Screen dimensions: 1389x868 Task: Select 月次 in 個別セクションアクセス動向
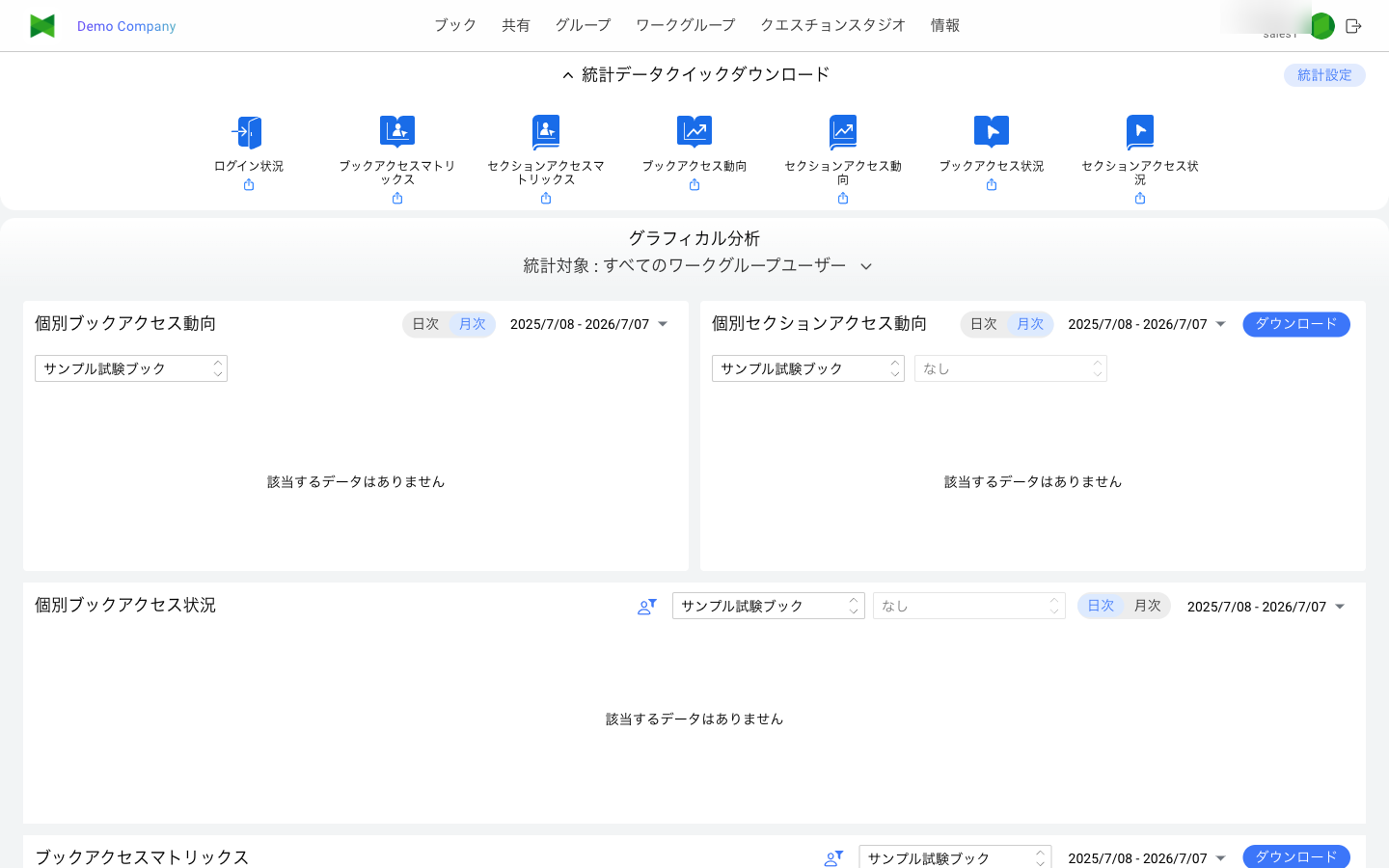[1029, 324]
